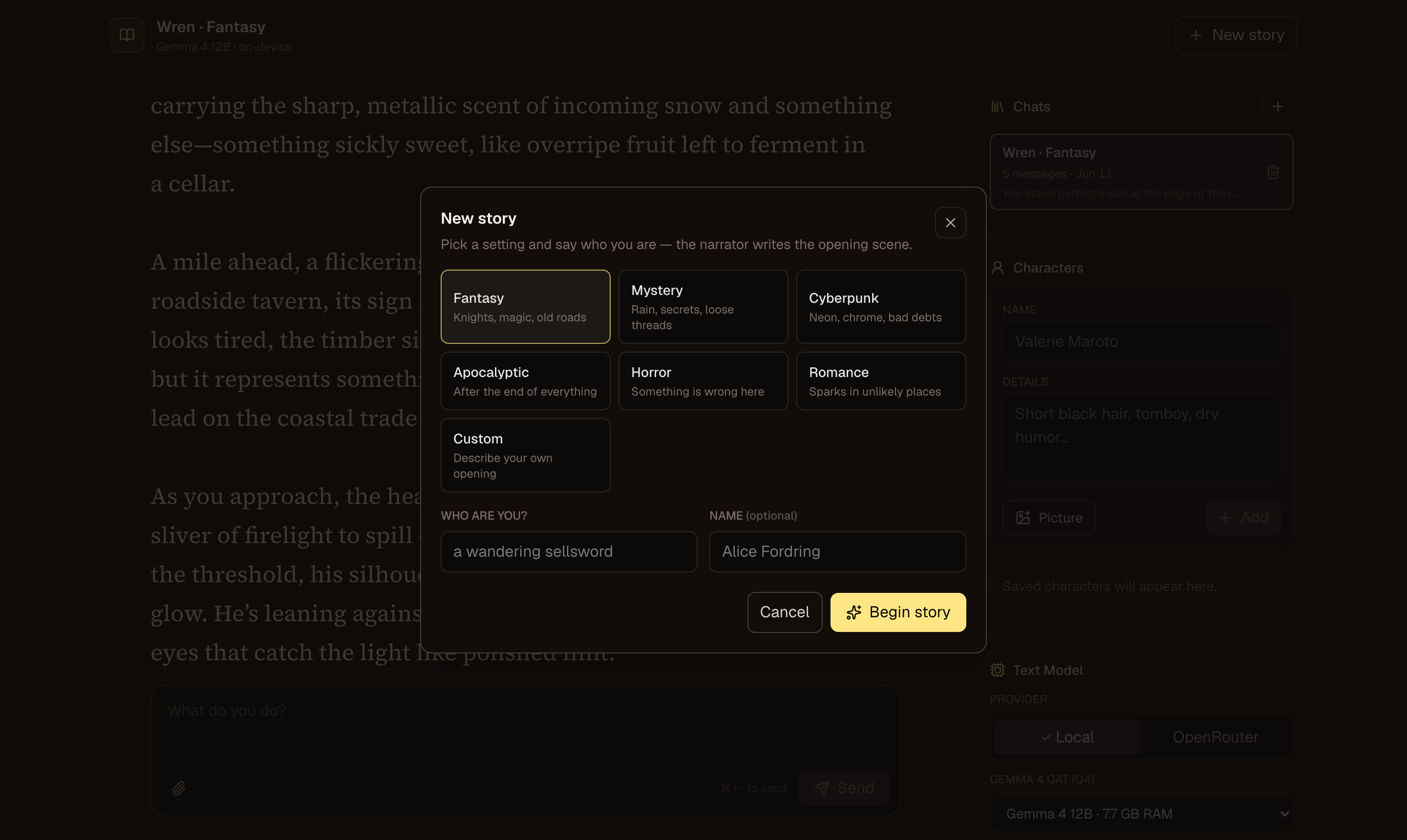Pick the Cyberpunk setting card
Image resolution: width=1407 pixels, height=840 pixels.
[x=880, y=306]
